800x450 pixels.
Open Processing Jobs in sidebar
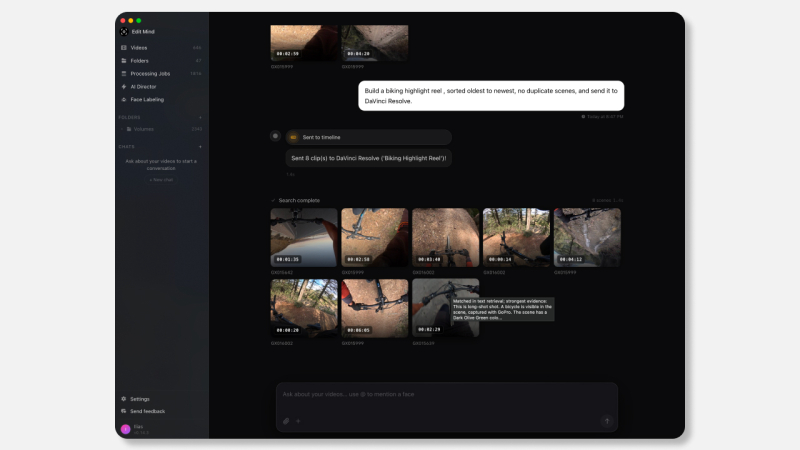[161, 73]
